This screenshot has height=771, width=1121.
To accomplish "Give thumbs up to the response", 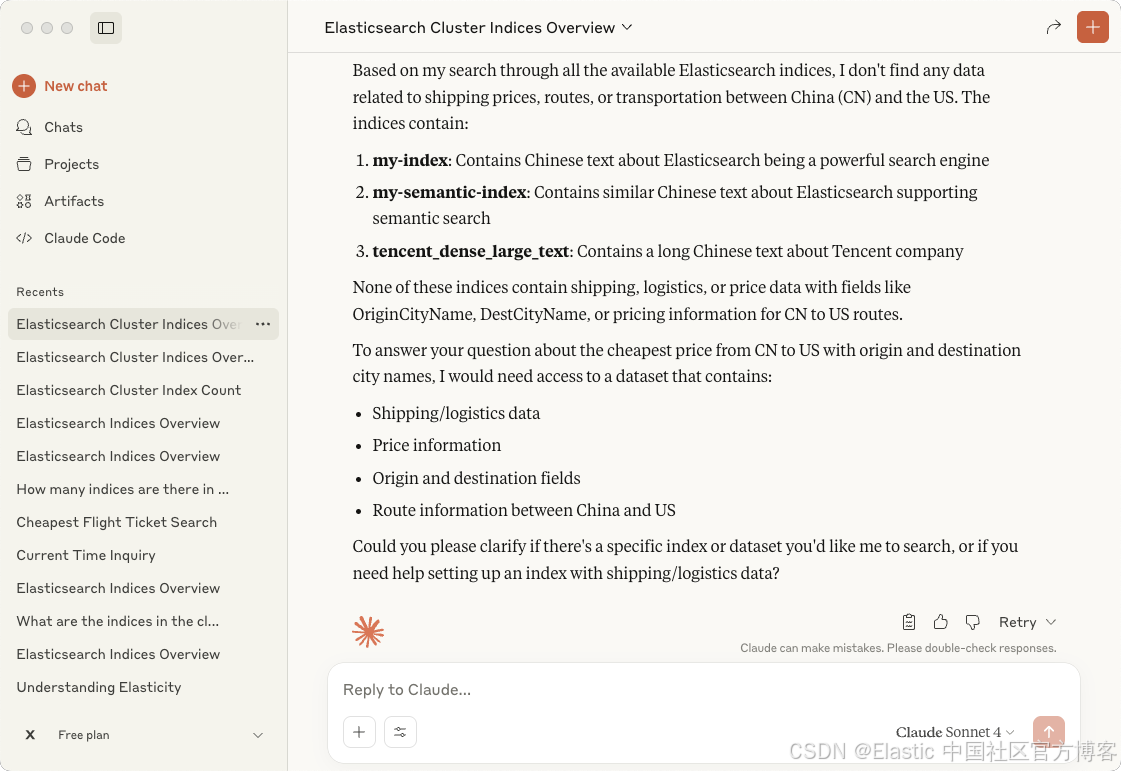I will 941,622.
